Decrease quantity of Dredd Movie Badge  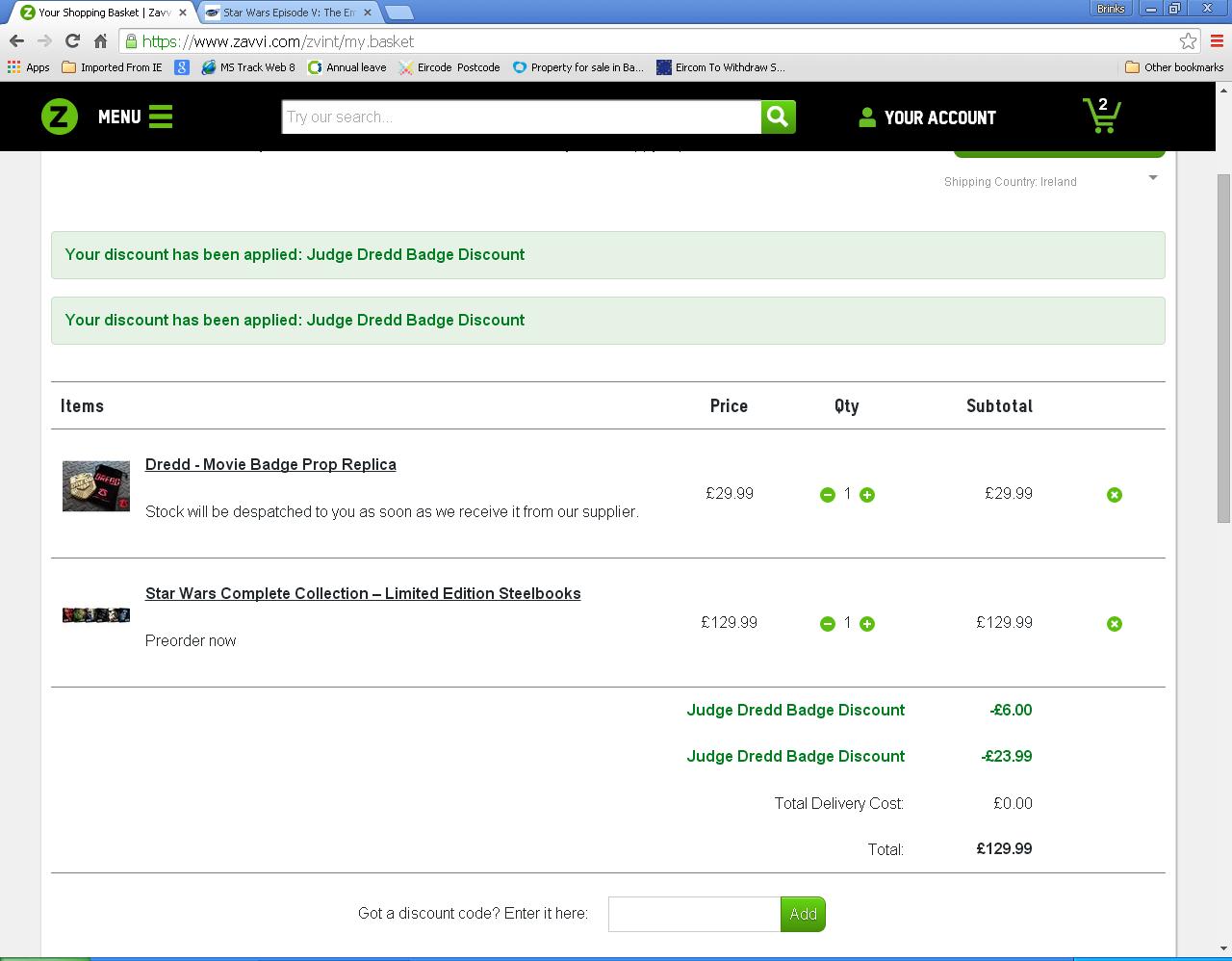click(827, 494)
